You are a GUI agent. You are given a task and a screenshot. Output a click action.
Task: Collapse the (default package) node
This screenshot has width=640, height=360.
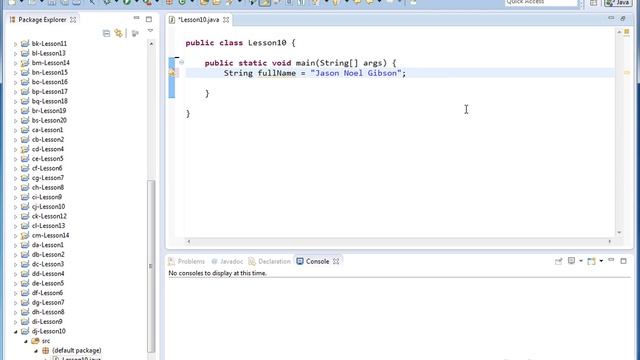tap(36, 351)
